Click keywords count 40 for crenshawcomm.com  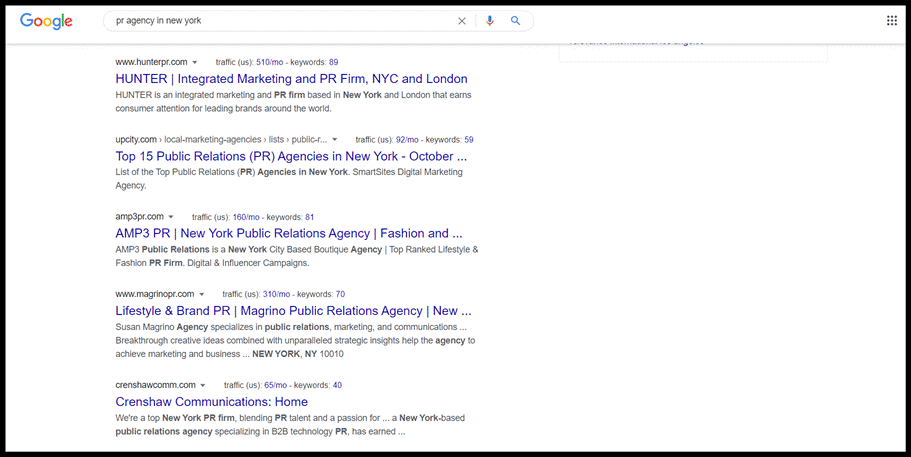337,385
